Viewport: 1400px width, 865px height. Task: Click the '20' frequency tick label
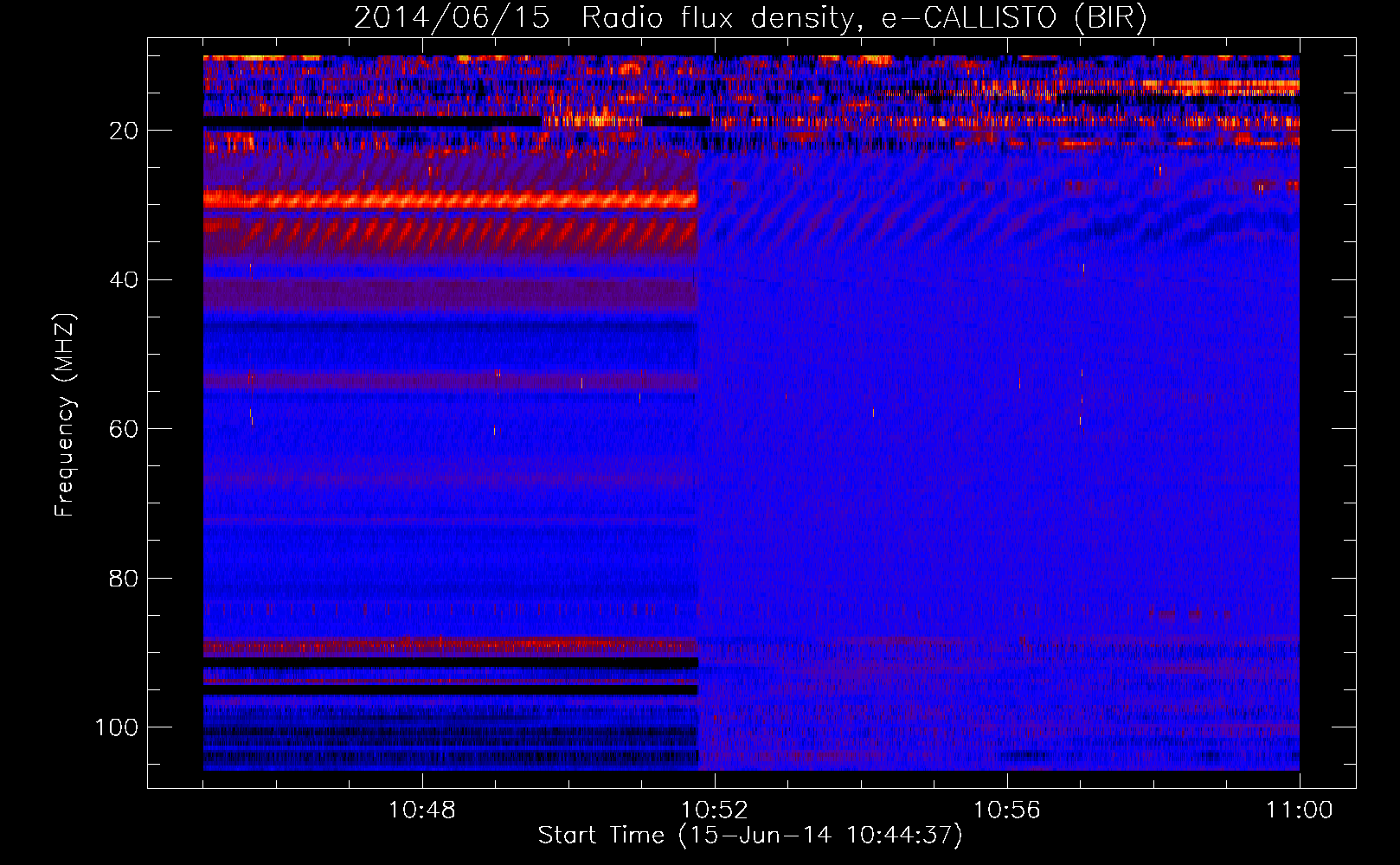point(124,131)
